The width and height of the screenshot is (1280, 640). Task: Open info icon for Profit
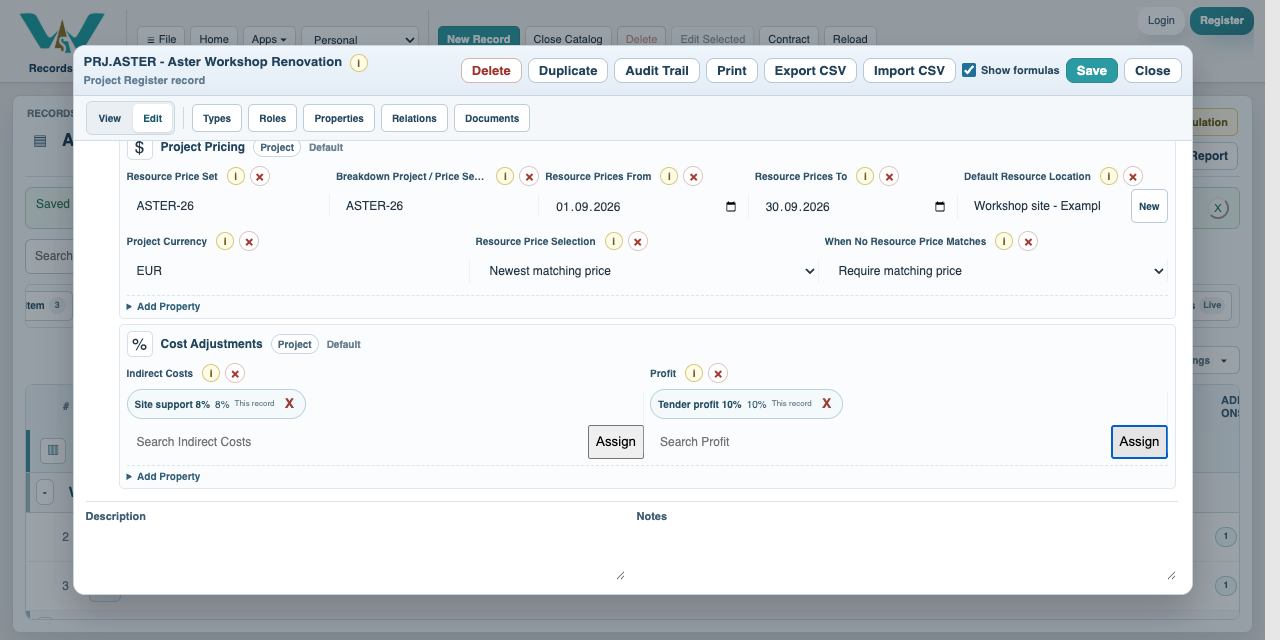pyautogui.click(x=694, y=374)
